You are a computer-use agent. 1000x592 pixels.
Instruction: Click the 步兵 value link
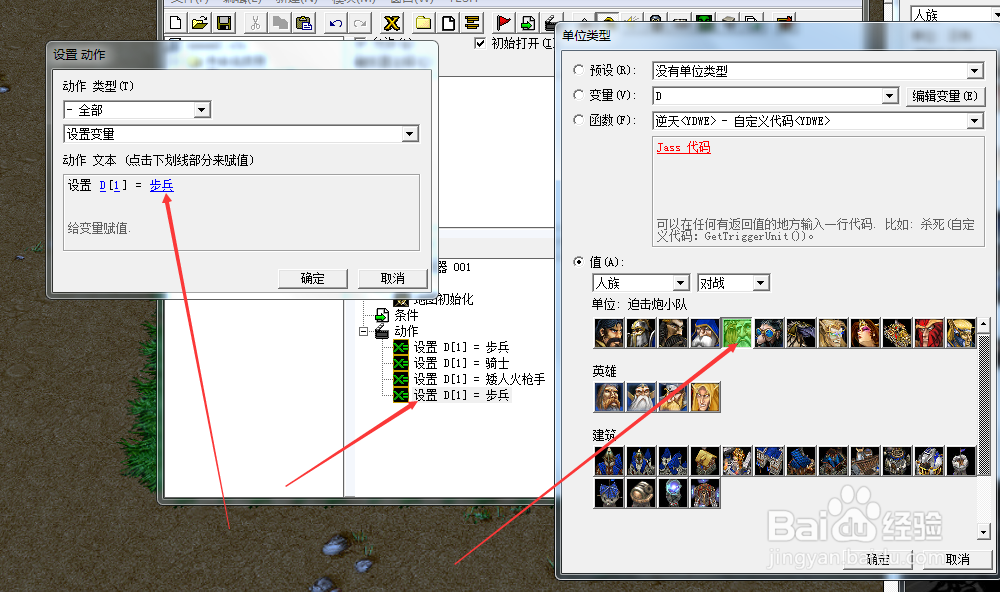[x=161, y=185]
